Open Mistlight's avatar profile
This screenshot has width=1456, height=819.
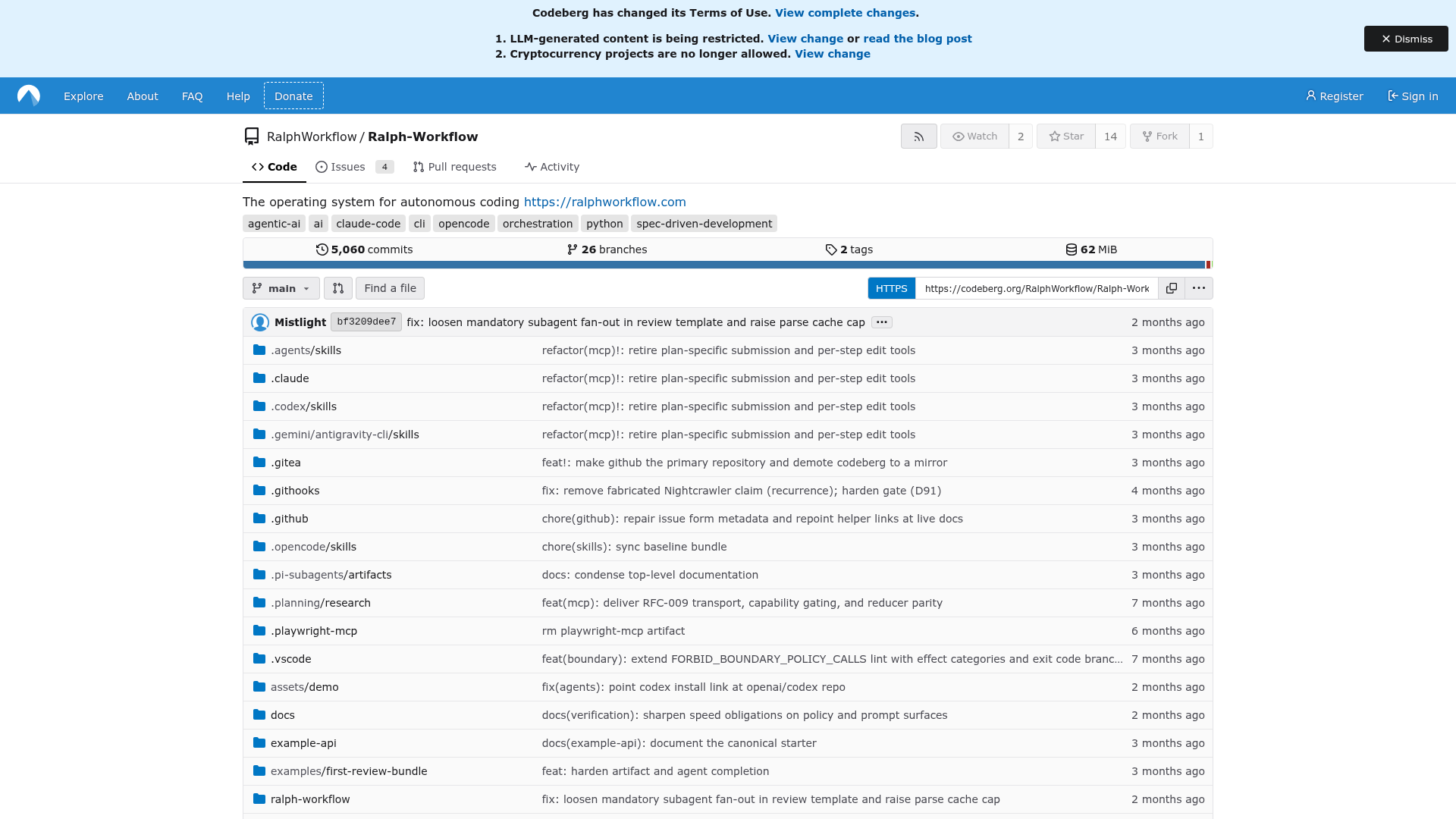tap(260, 322)
